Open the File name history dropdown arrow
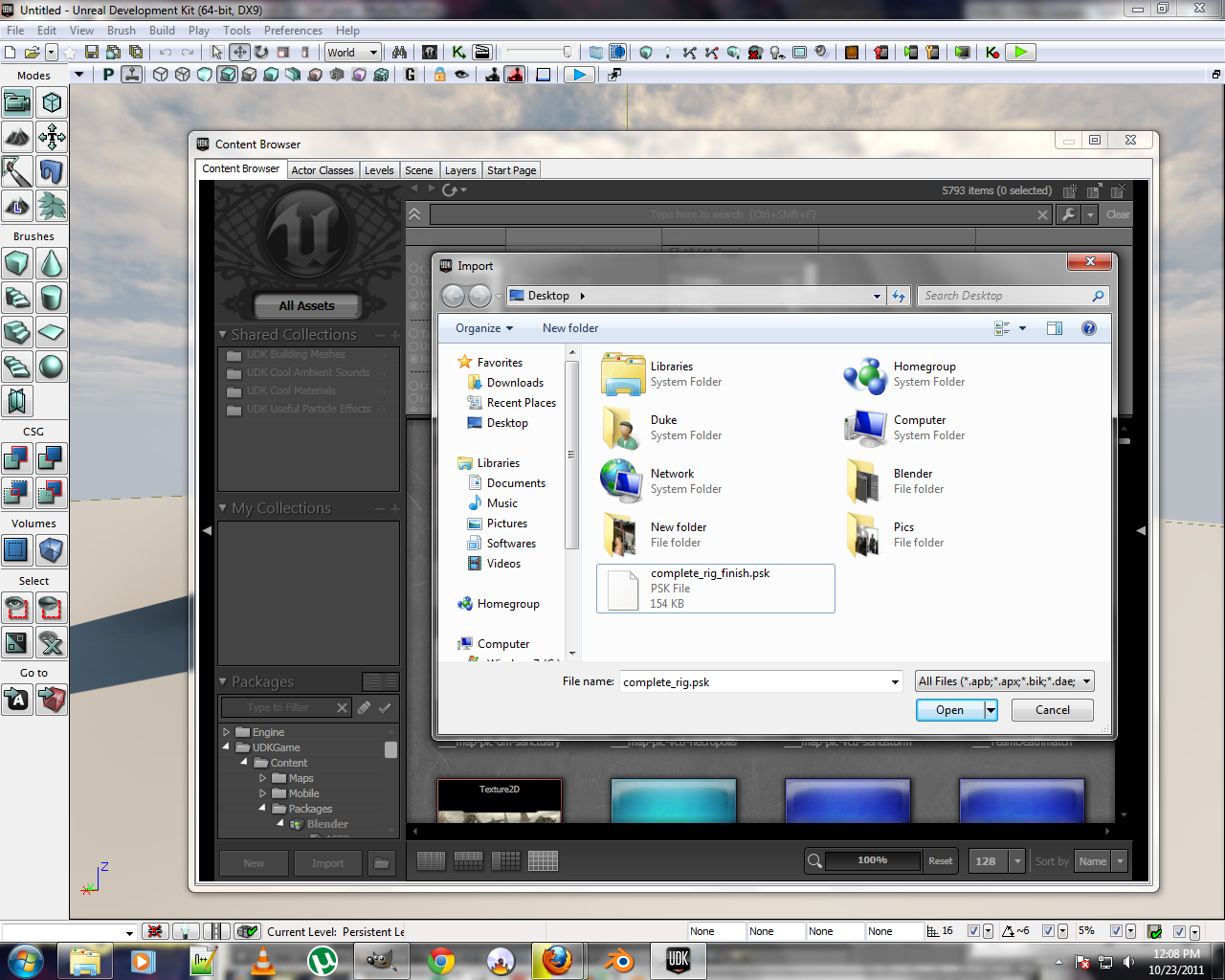 coord(895,682)
